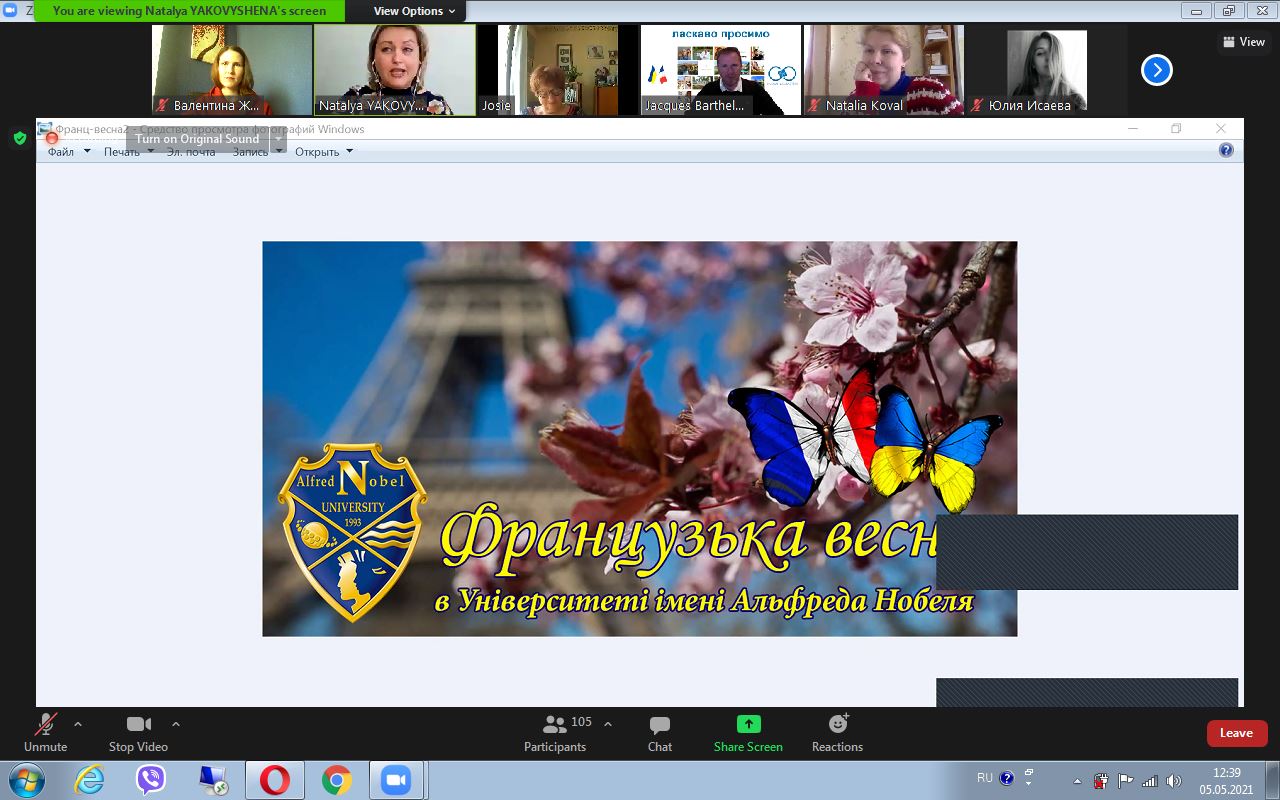Click the green 'You are viewing' banner
The image size is (1280, 800).
pos(189,11)
